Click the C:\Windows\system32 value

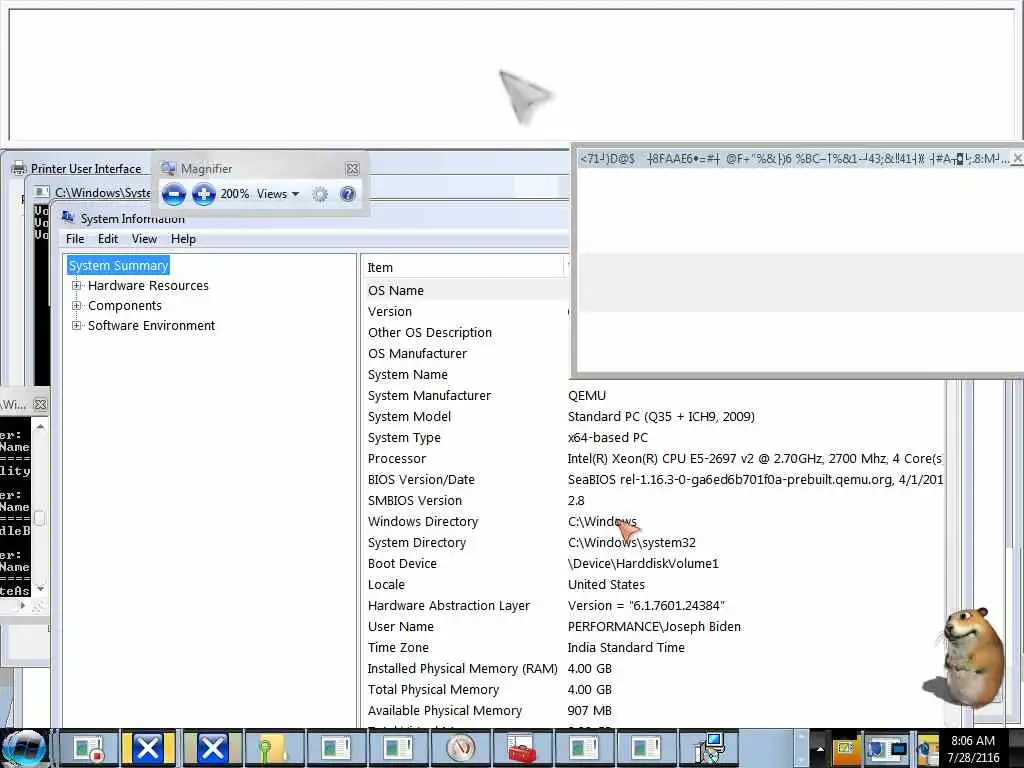coord(632,542)
